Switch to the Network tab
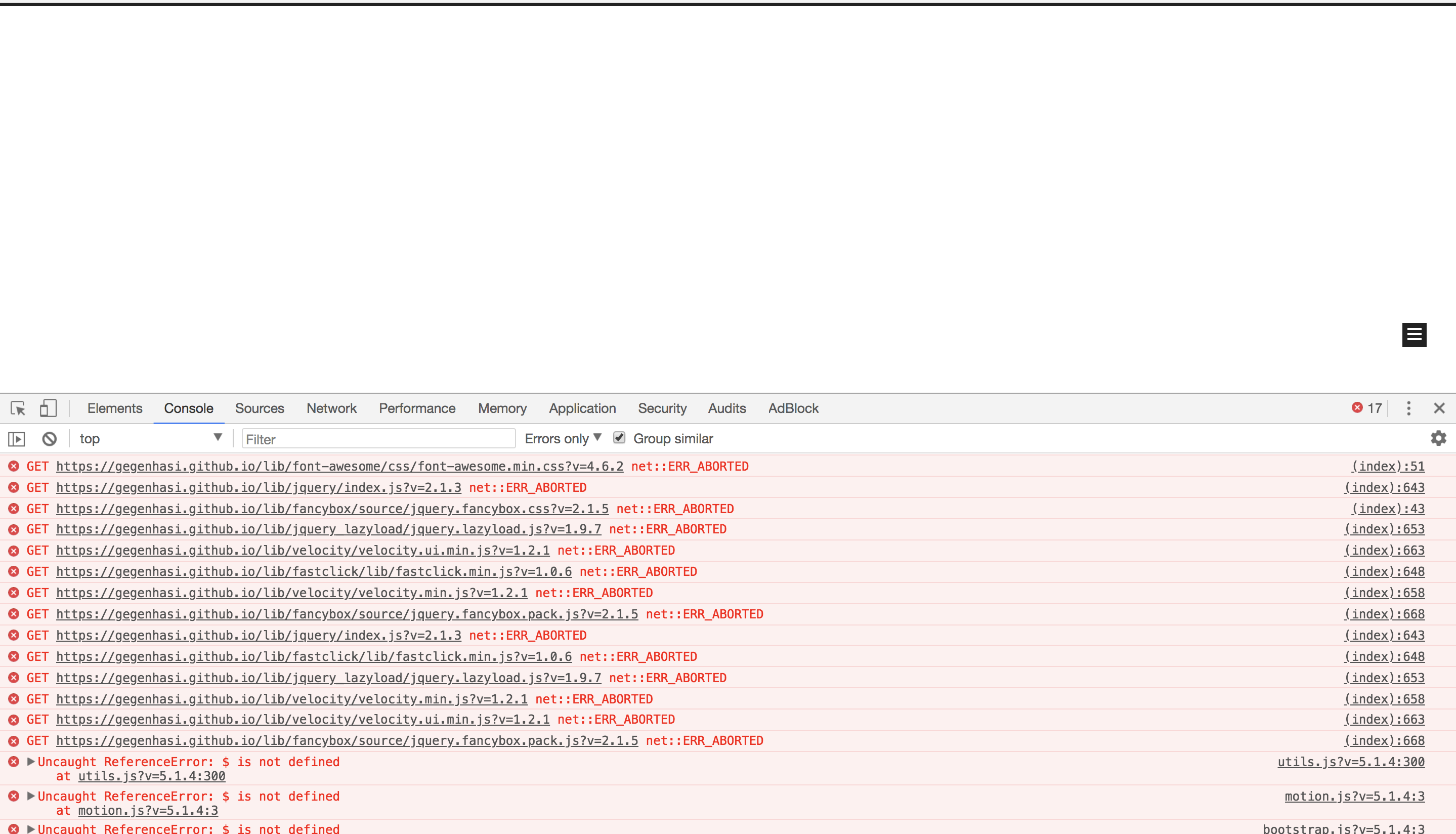Image resolution: width=1456 pixels, height=834 pixels. pos(331,408)
